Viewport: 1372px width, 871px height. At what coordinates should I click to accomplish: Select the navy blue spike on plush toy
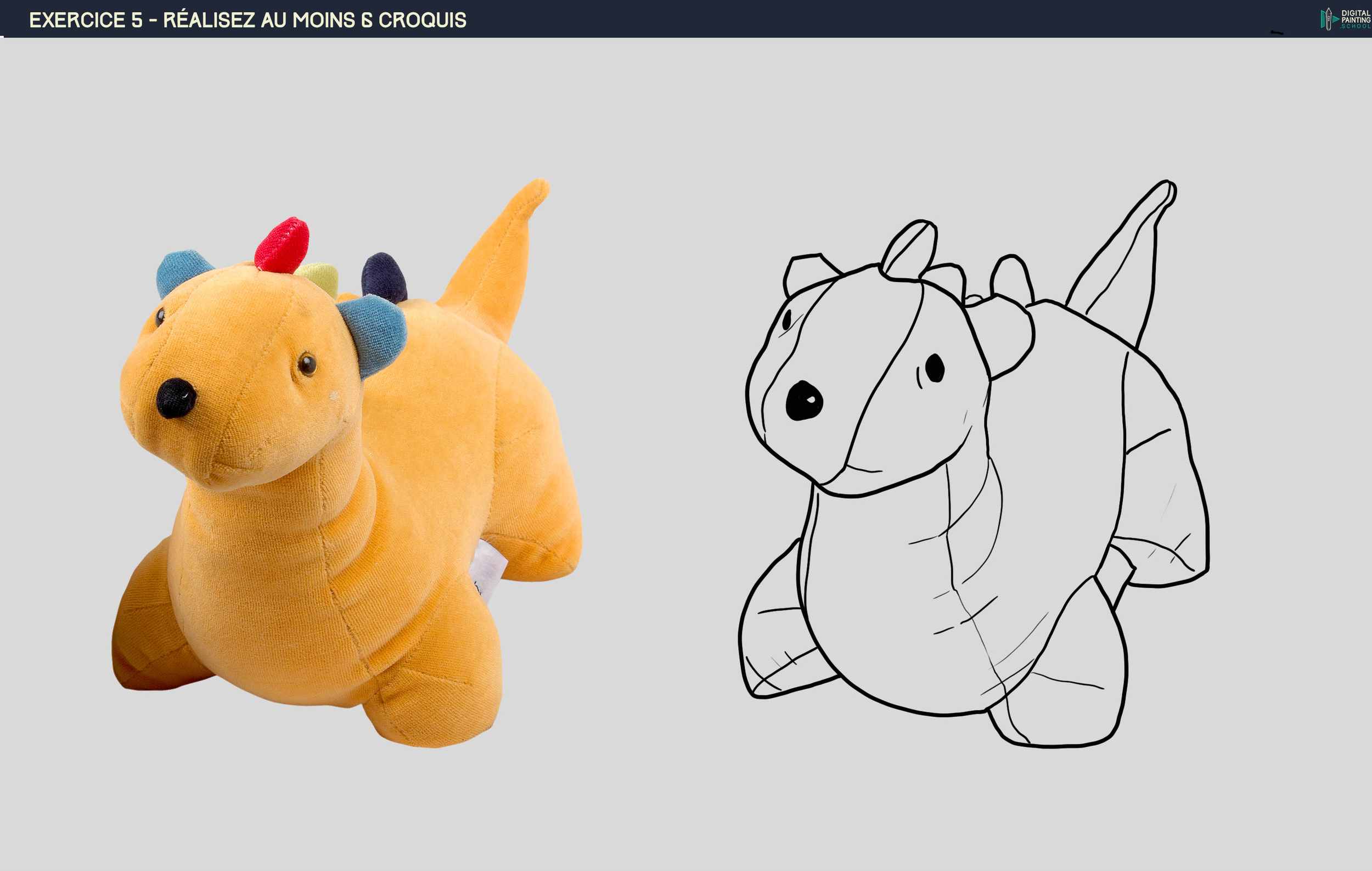[384, 277]
